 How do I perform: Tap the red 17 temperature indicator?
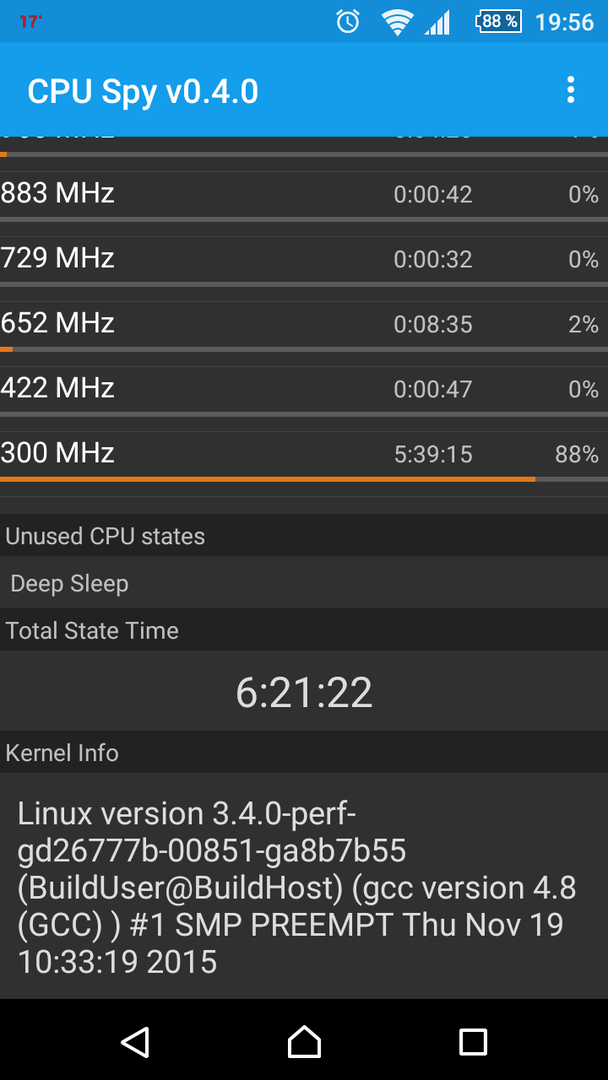(30, 21)
